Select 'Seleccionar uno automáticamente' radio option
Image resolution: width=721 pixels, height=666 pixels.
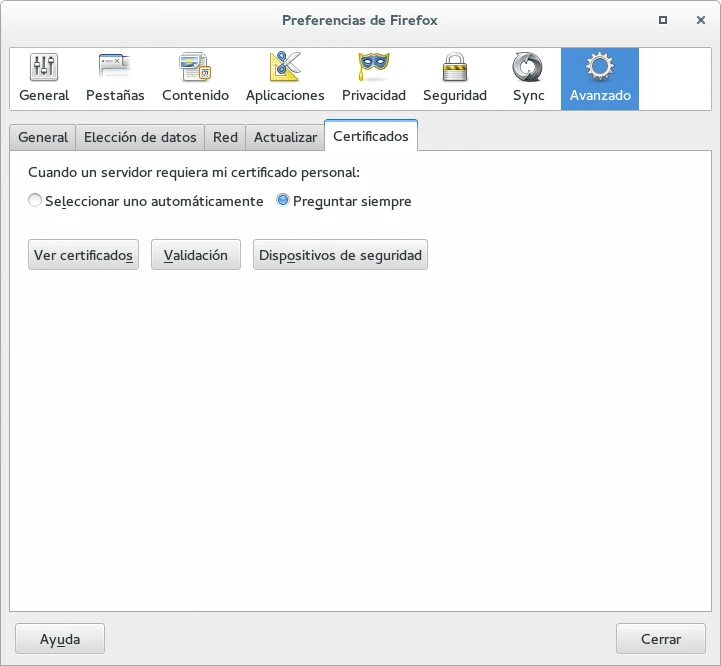(x=36, y=201)
